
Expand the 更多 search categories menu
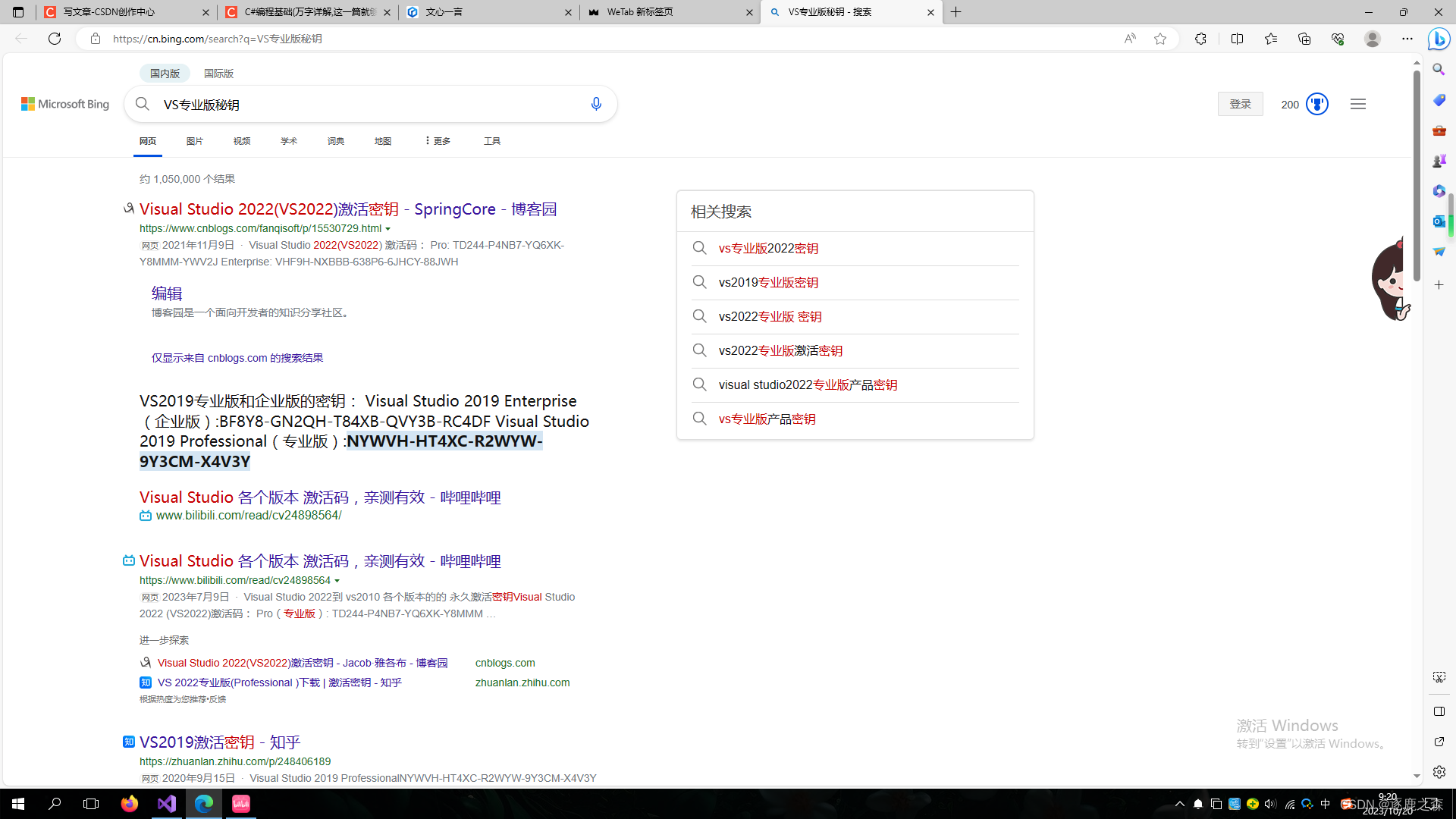[x=438, y=141]
